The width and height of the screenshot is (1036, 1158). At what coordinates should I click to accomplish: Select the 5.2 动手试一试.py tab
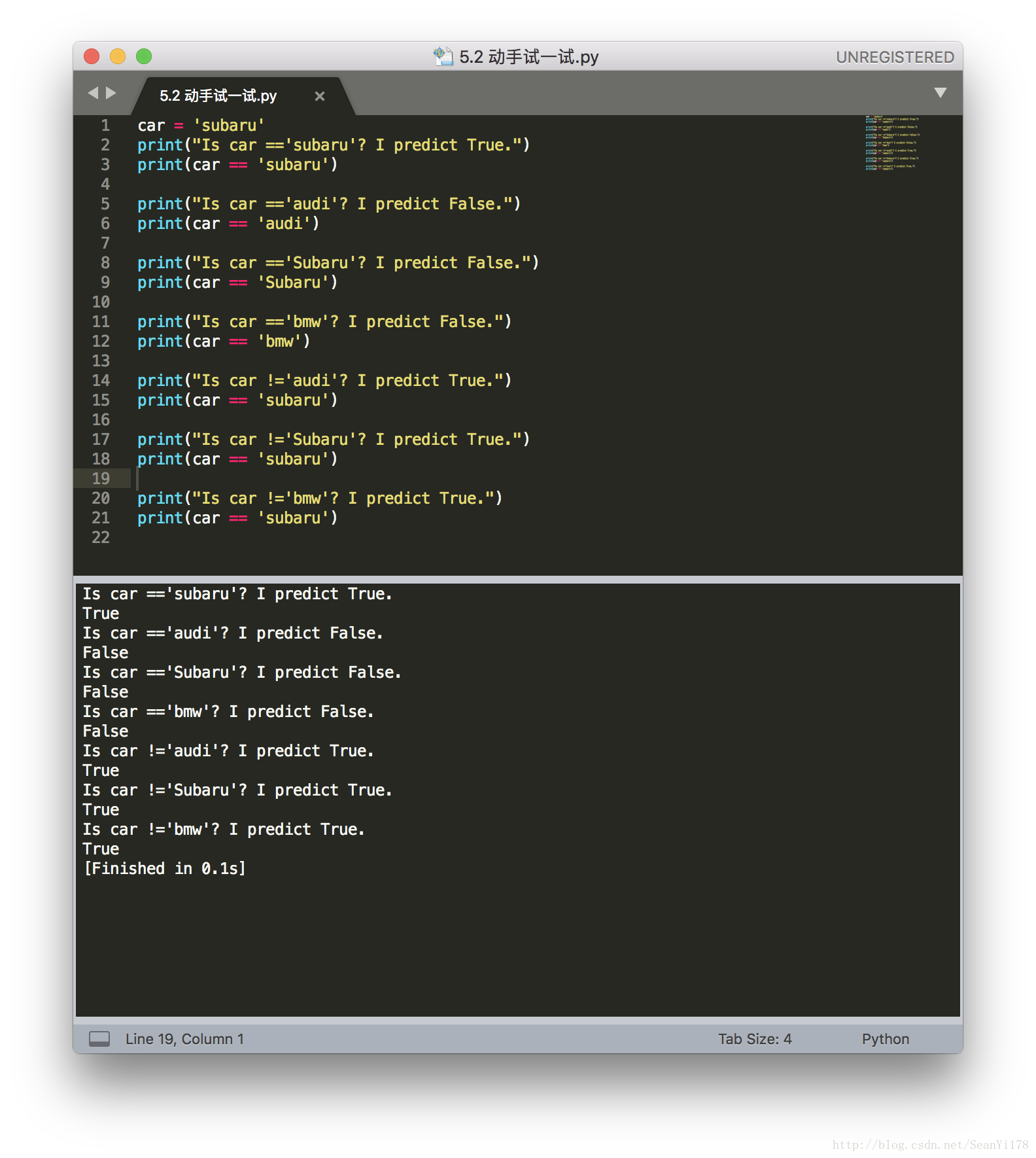(218, 96)
